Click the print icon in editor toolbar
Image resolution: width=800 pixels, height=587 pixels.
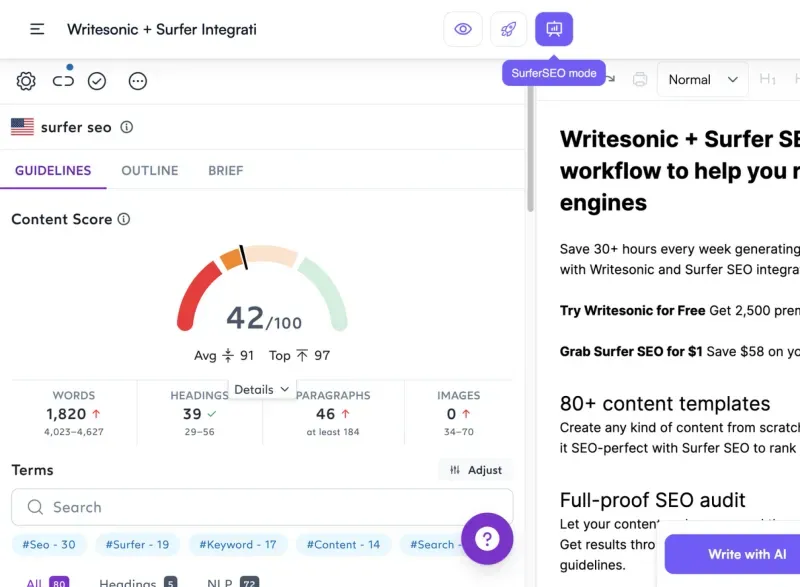pos(640,80)
